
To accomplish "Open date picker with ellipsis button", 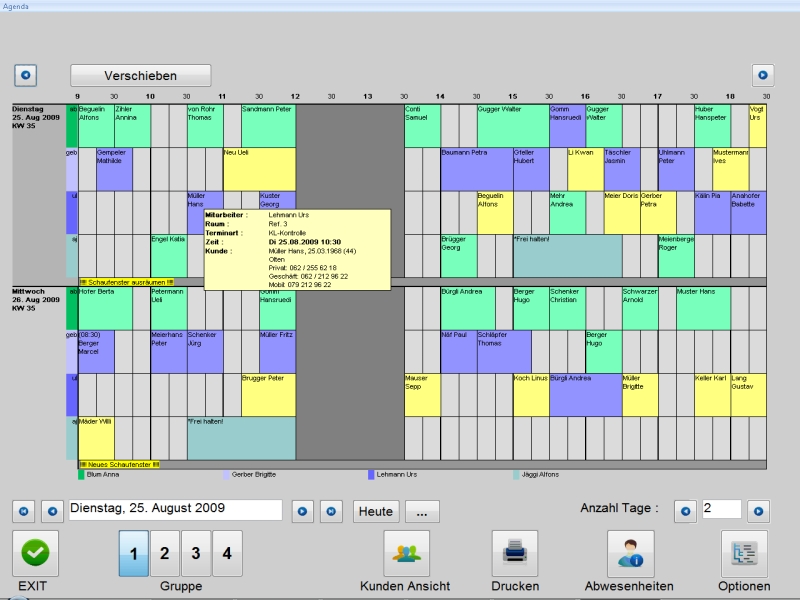I will click(x=422, y=511).
